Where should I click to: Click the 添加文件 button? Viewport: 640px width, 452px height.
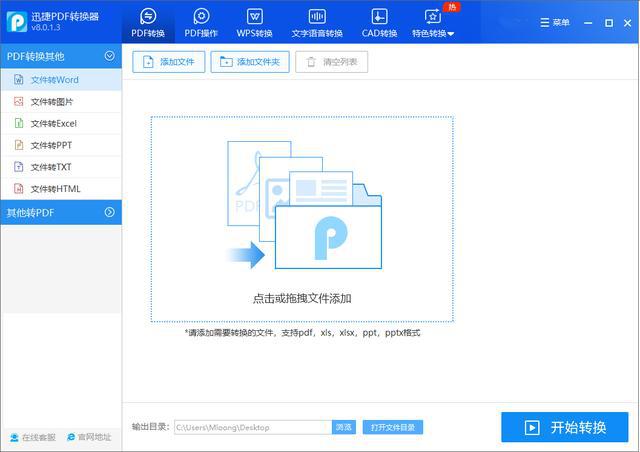[x=169, y=62]
